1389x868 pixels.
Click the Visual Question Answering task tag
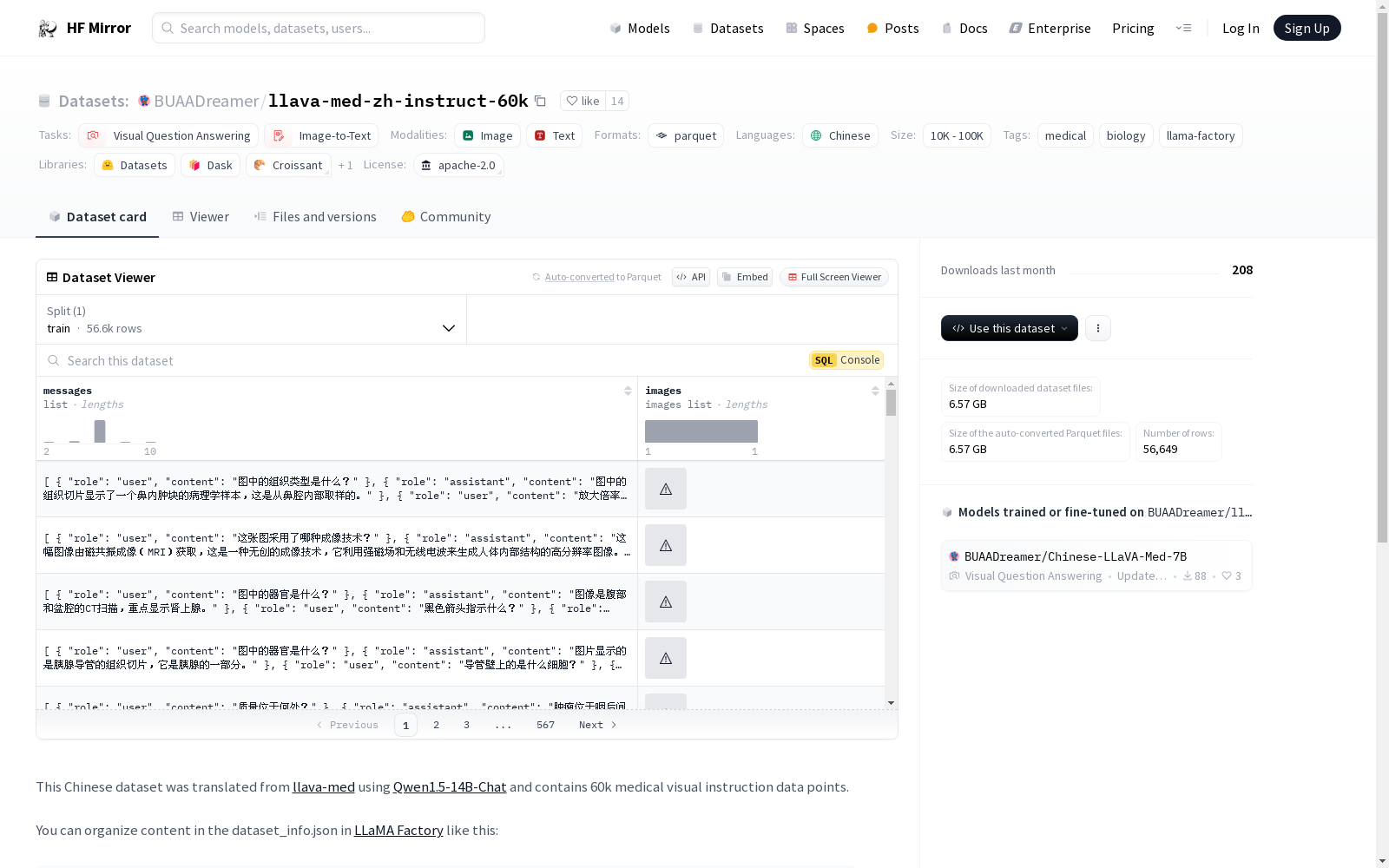[168, 135]
